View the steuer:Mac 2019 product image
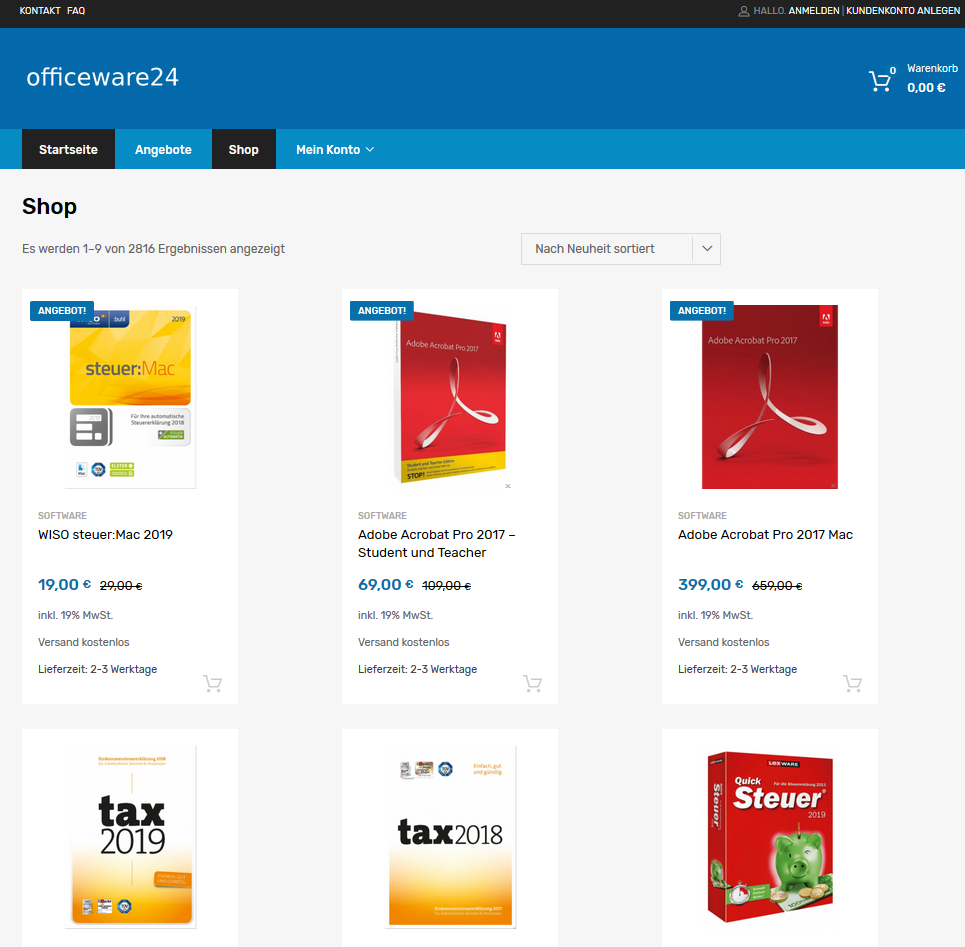Screen dimensions: 965x947 point(130,397)
